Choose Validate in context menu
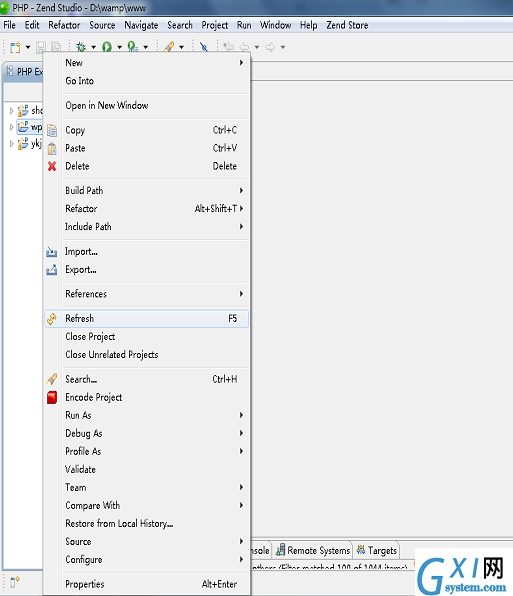The image size is (513, 596). click(147, 469)
